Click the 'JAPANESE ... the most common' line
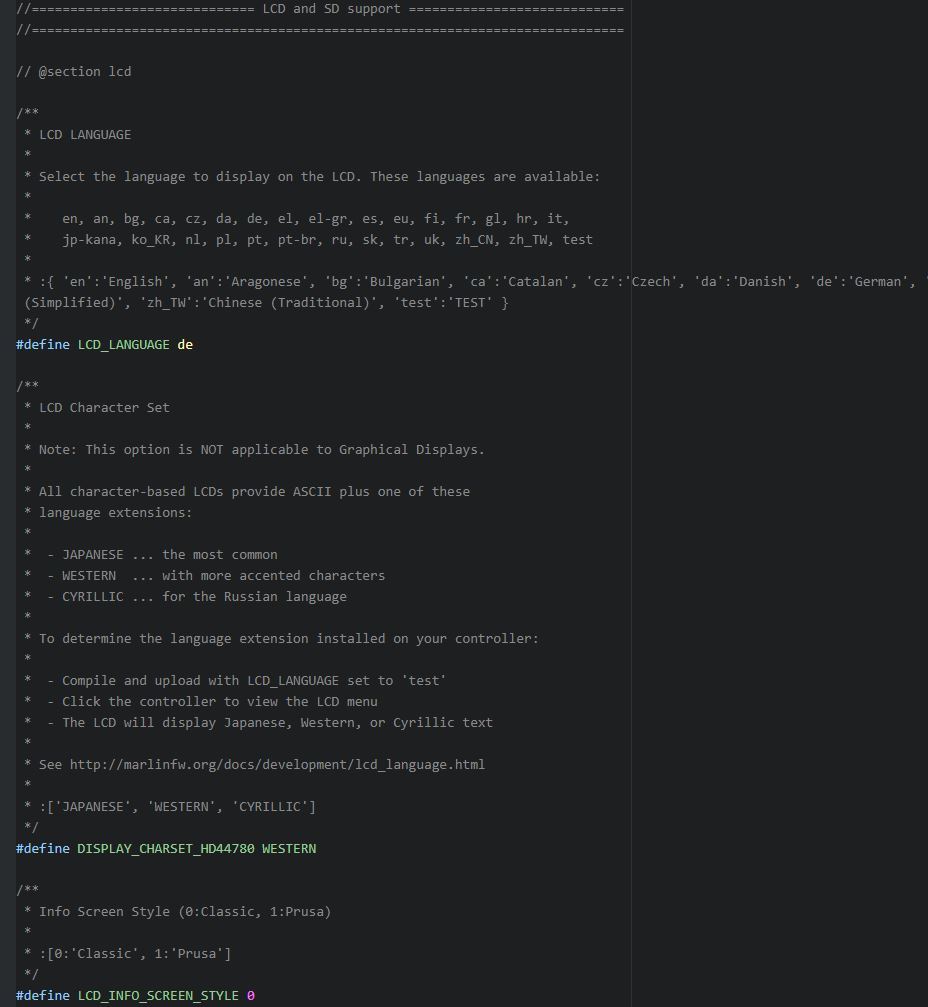Screen dimensions: 928x1007 click(x=170, y=555)
